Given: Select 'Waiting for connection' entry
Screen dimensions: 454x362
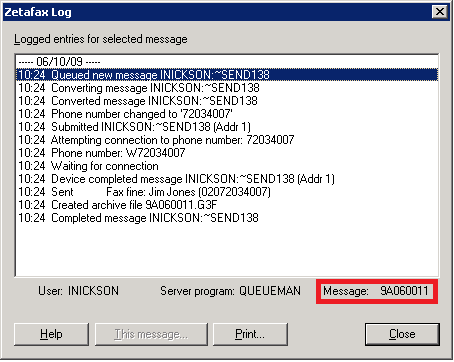Looking at the screenshot, I should point(227,166).
